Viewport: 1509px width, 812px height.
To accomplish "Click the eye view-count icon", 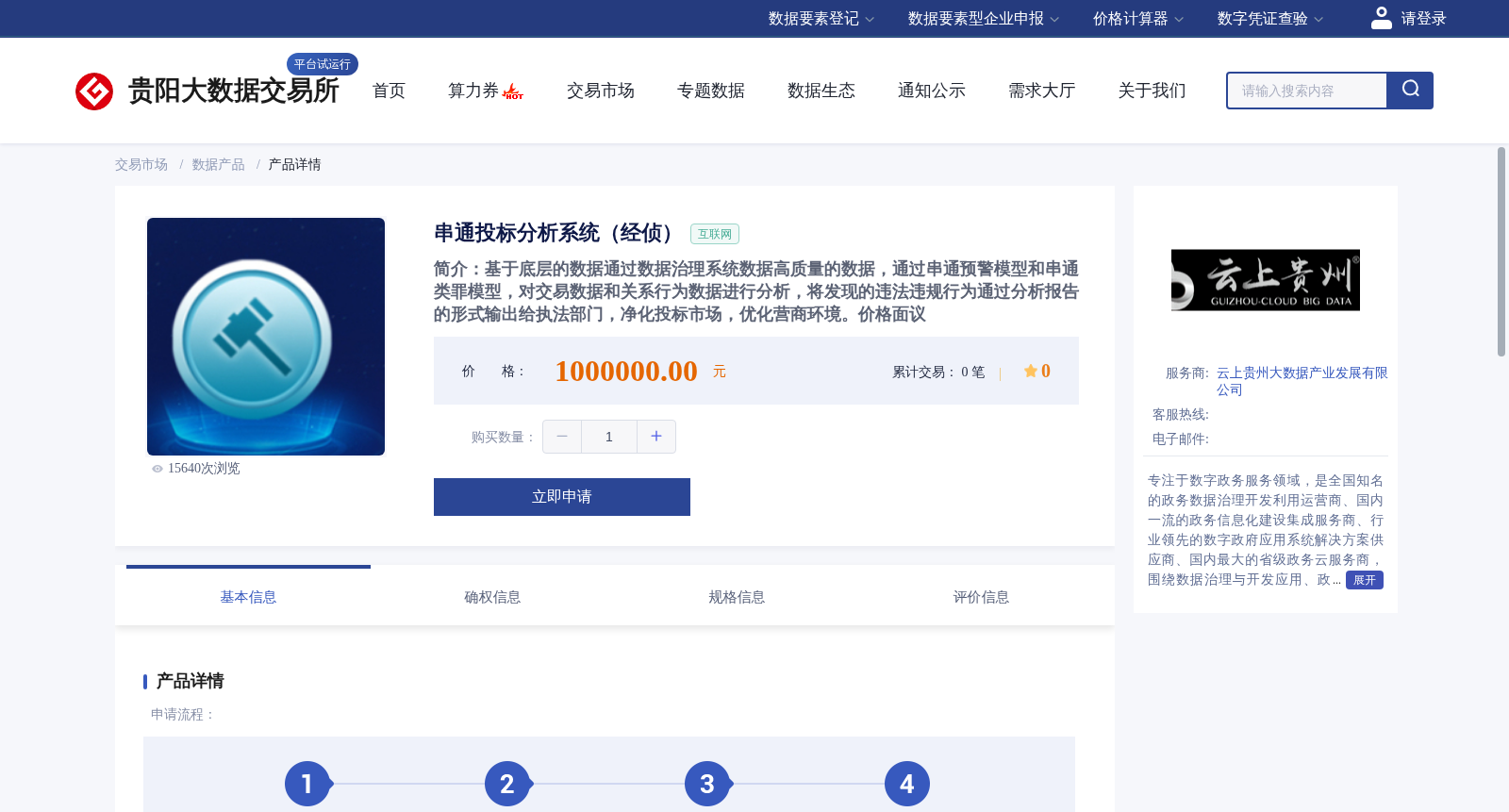I will pyautogui.click(x=158, y=469).
